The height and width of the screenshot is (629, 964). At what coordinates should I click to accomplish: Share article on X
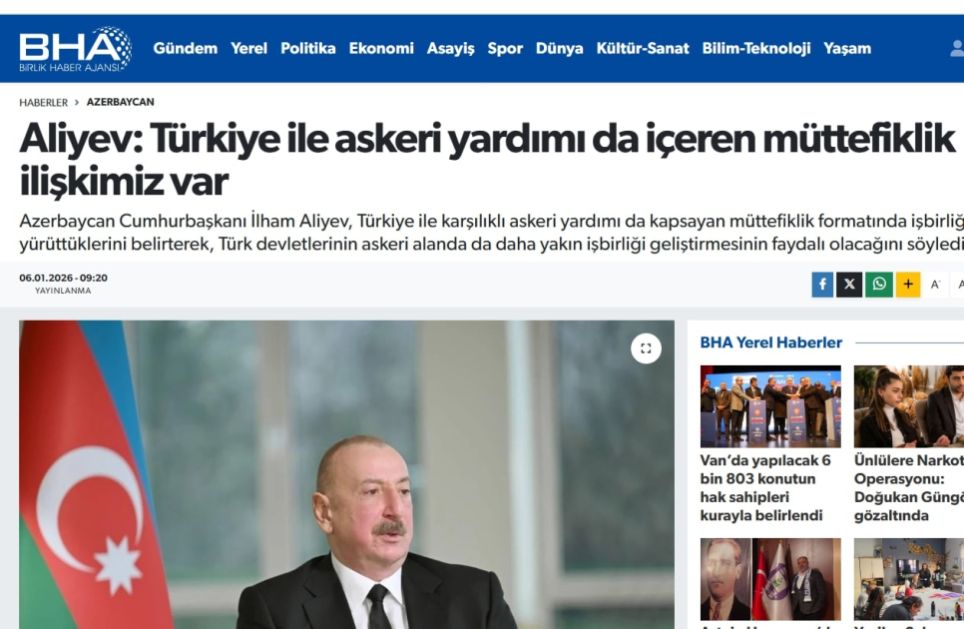pyautogui.click(x=849, y=285)
